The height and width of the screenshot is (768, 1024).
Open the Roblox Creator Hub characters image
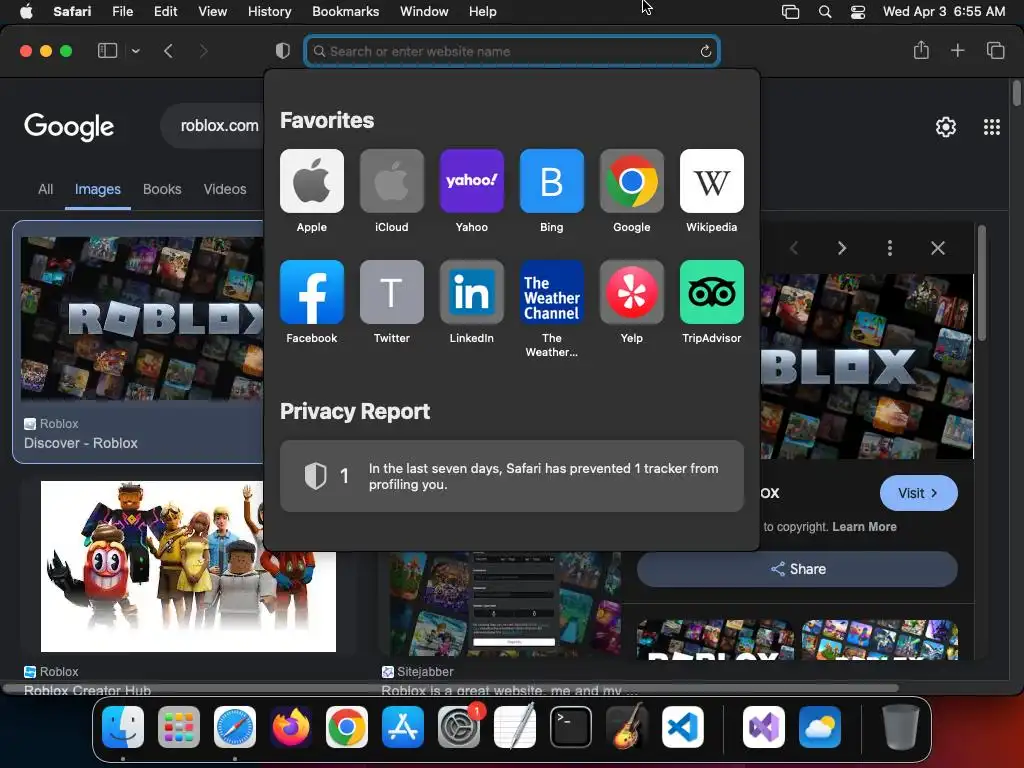[x=188, y=566]
